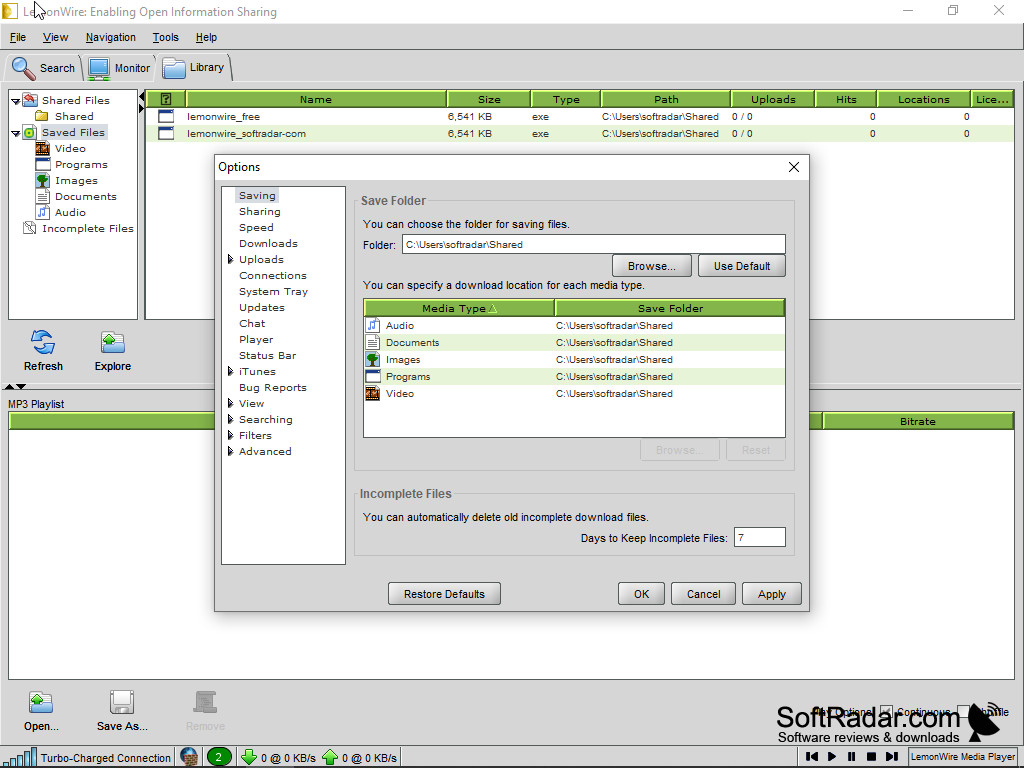Screen dimensions: 1024x768
Task: Open the File menu
Action: point(18,37)
